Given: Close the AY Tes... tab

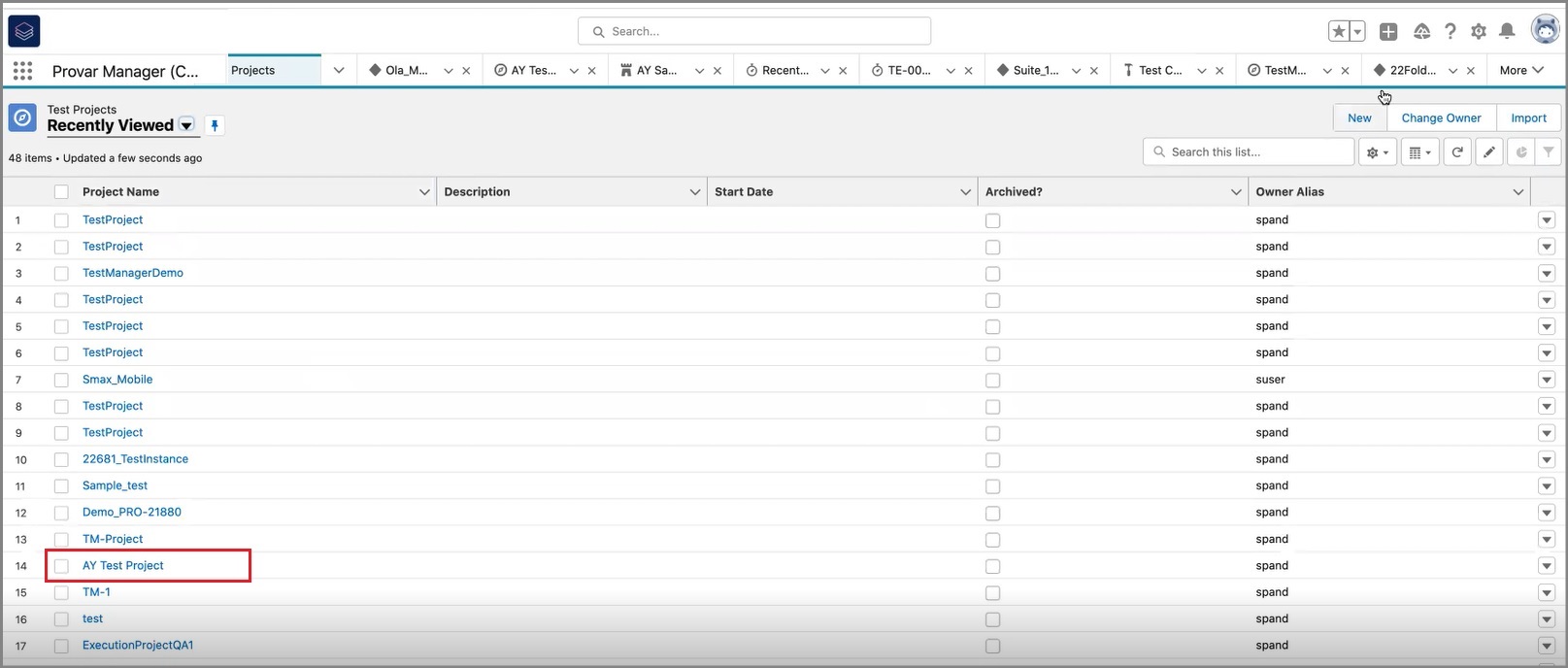Looking at the screenshot, I should point(592,71).
